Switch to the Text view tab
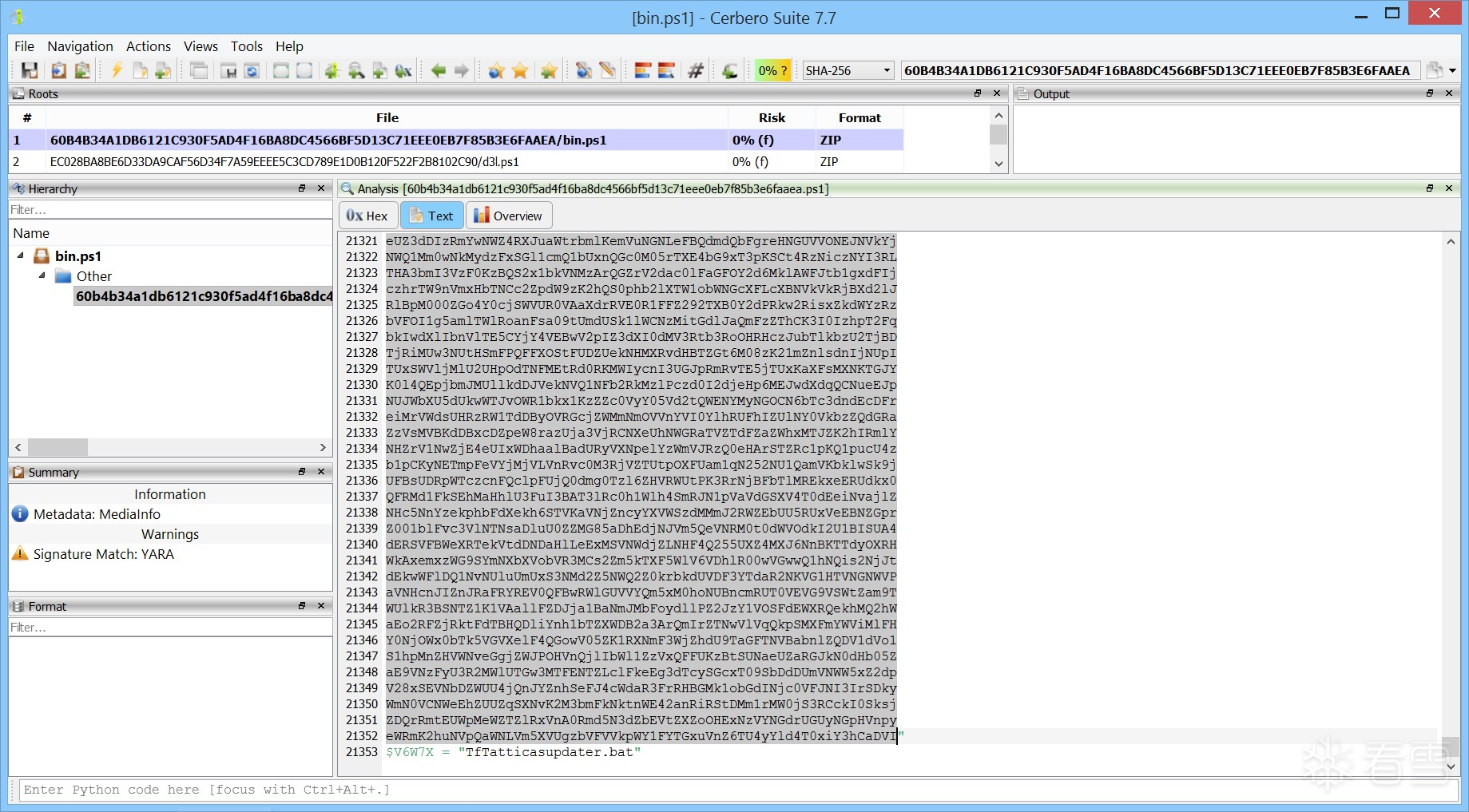 tap(431, 216)
